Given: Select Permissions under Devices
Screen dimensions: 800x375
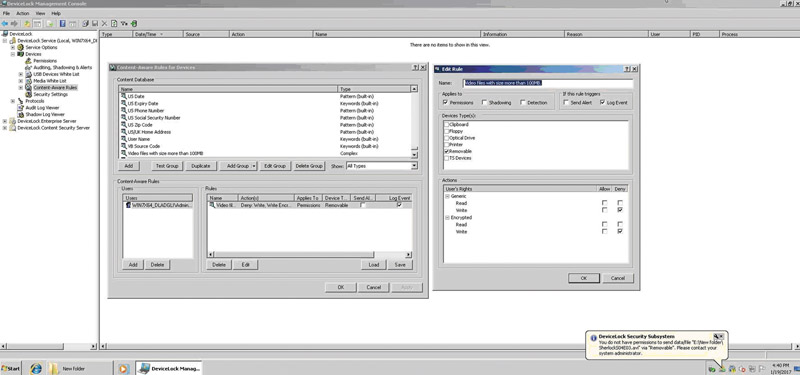Looking at the screenshot, I should 45,61.
